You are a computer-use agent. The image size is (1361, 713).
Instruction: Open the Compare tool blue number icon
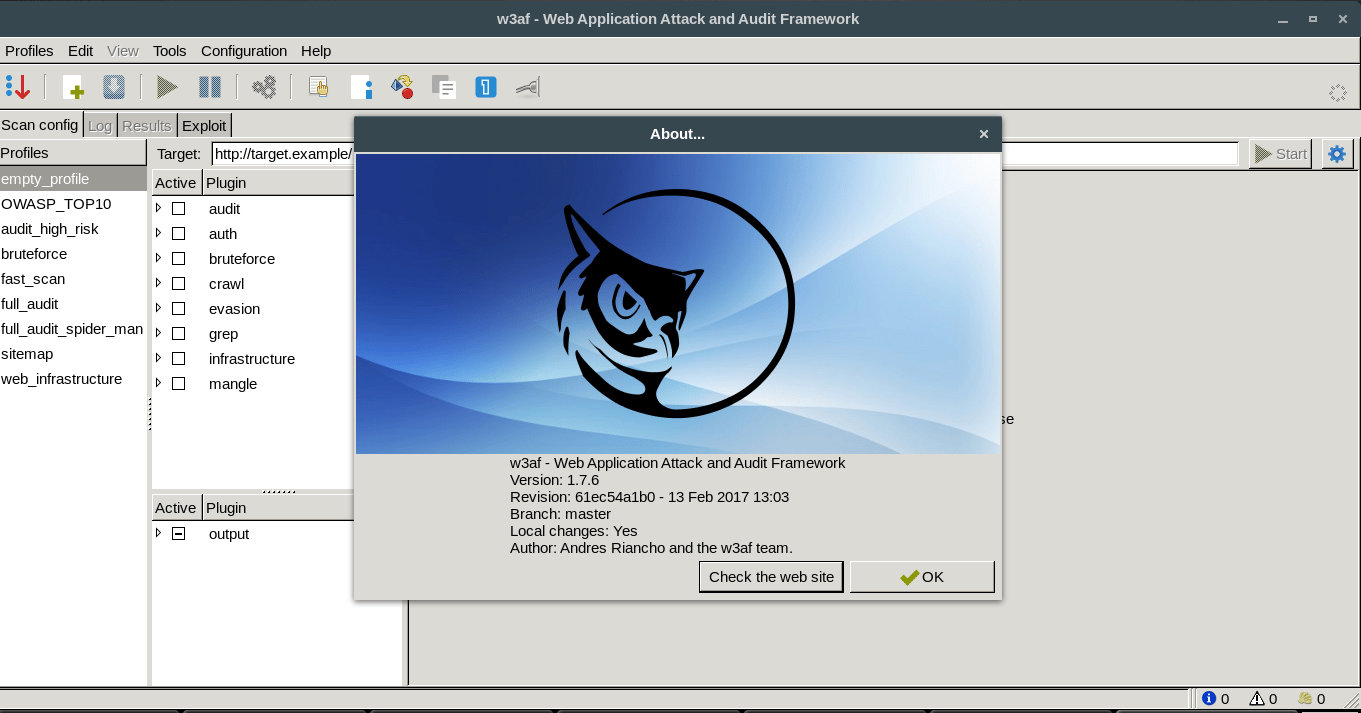[x=486, y=88]
